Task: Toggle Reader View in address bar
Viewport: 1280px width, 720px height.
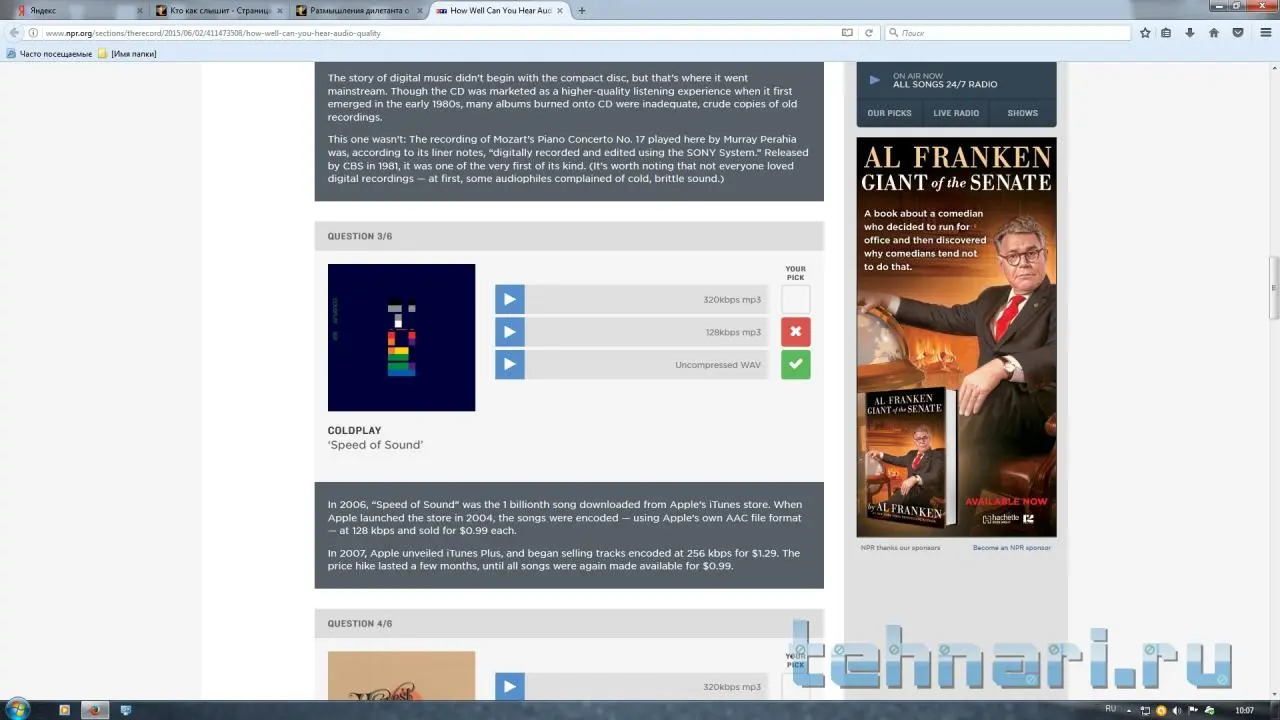Action: [847, 33]
